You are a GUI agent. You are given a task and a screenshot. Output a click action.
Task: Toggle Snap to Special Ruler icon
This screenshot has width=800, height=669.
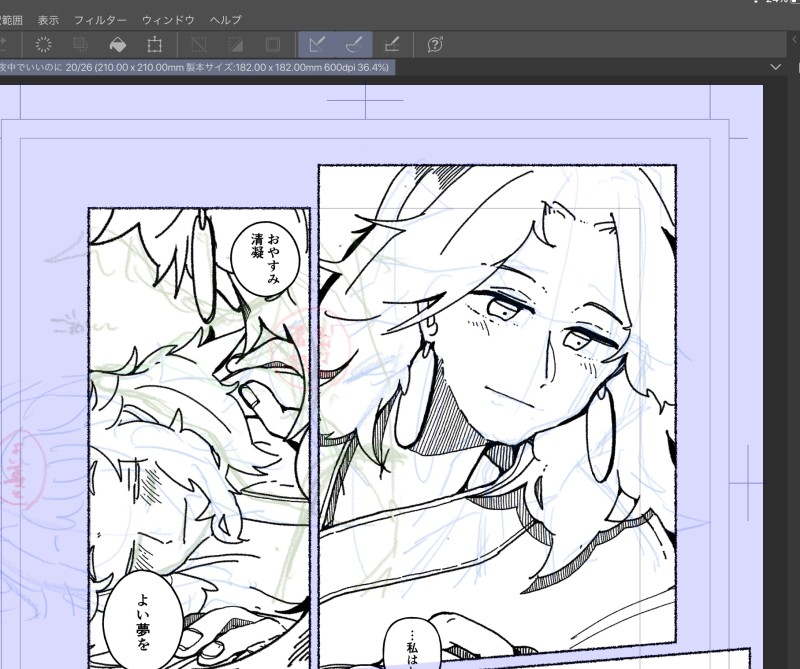(354, 45)
